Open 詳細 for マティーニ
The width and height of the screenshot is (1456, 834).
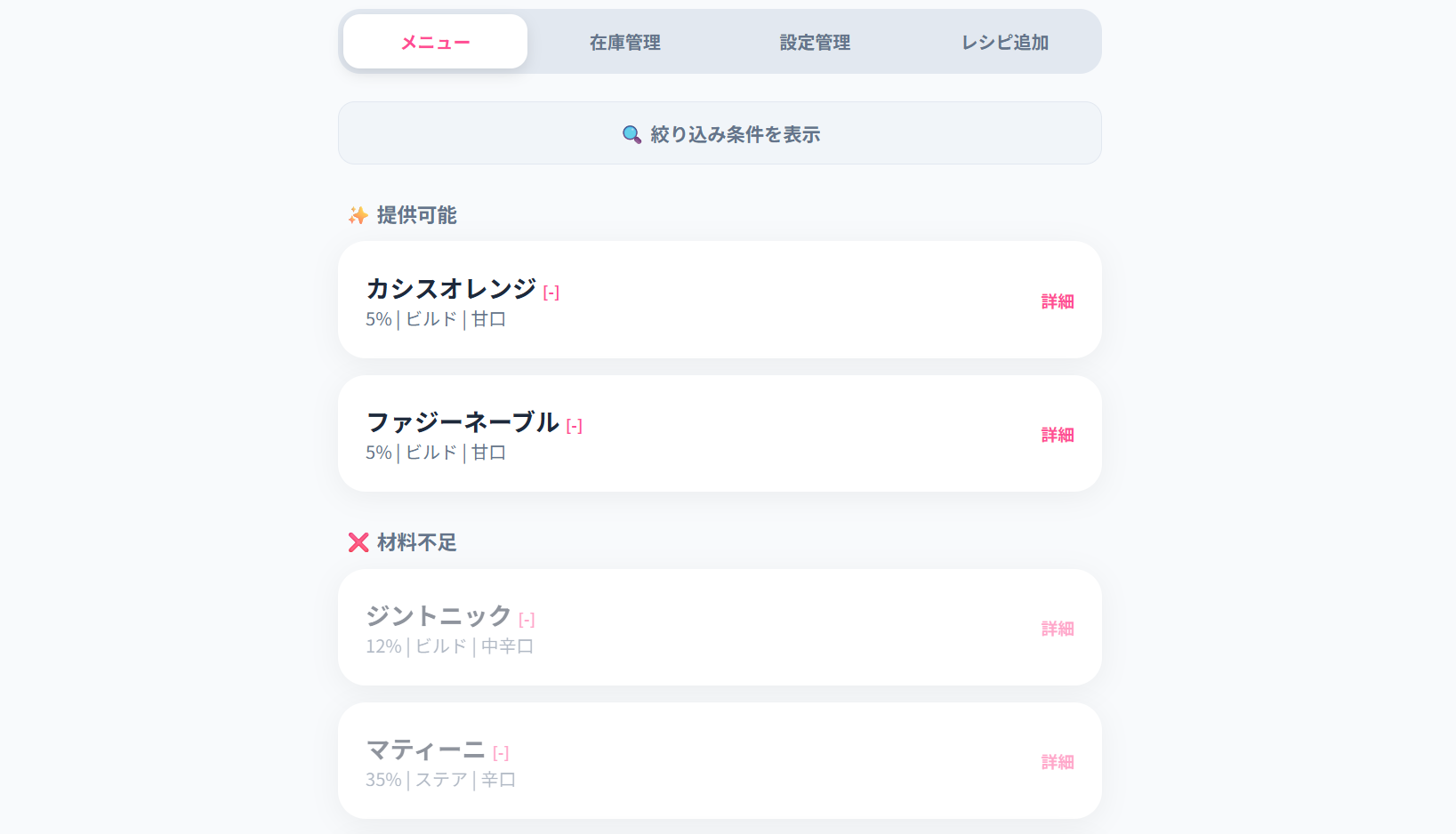(1057, 762)
